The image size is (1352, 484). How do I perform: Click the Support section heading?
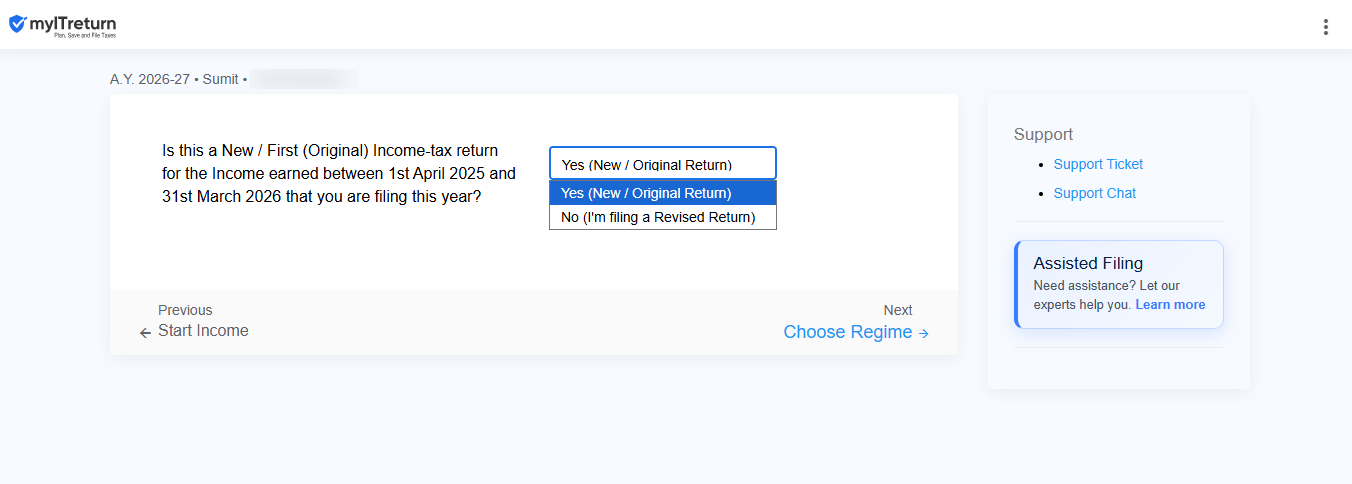coord(1043,134)
